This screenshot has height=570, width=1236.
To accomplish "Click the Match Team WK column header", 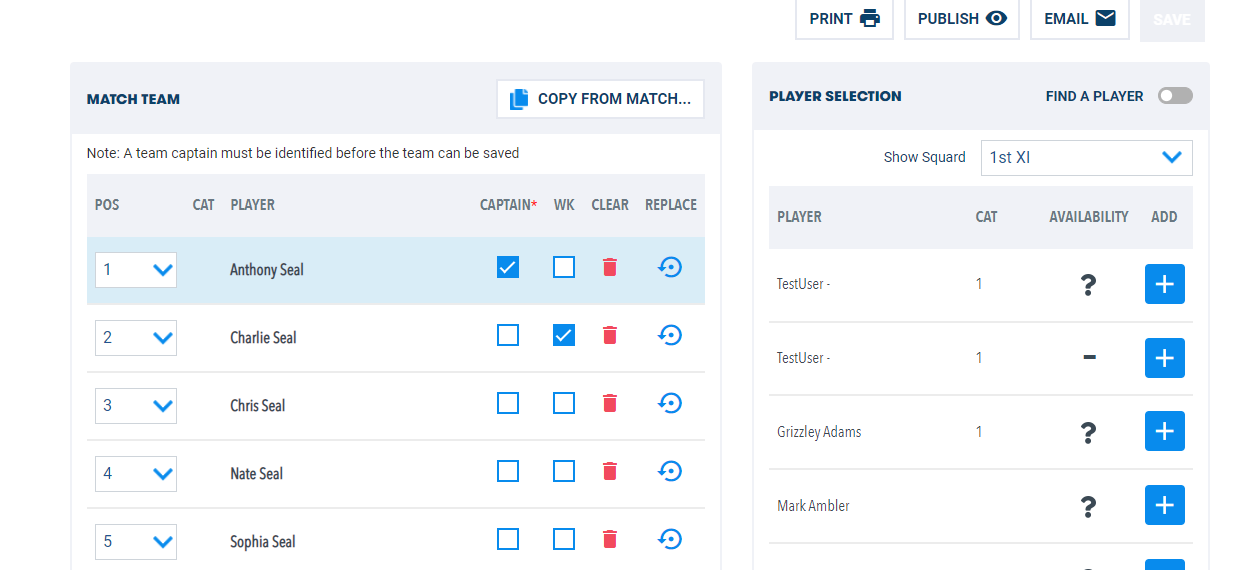I will (x=564, y=205).
